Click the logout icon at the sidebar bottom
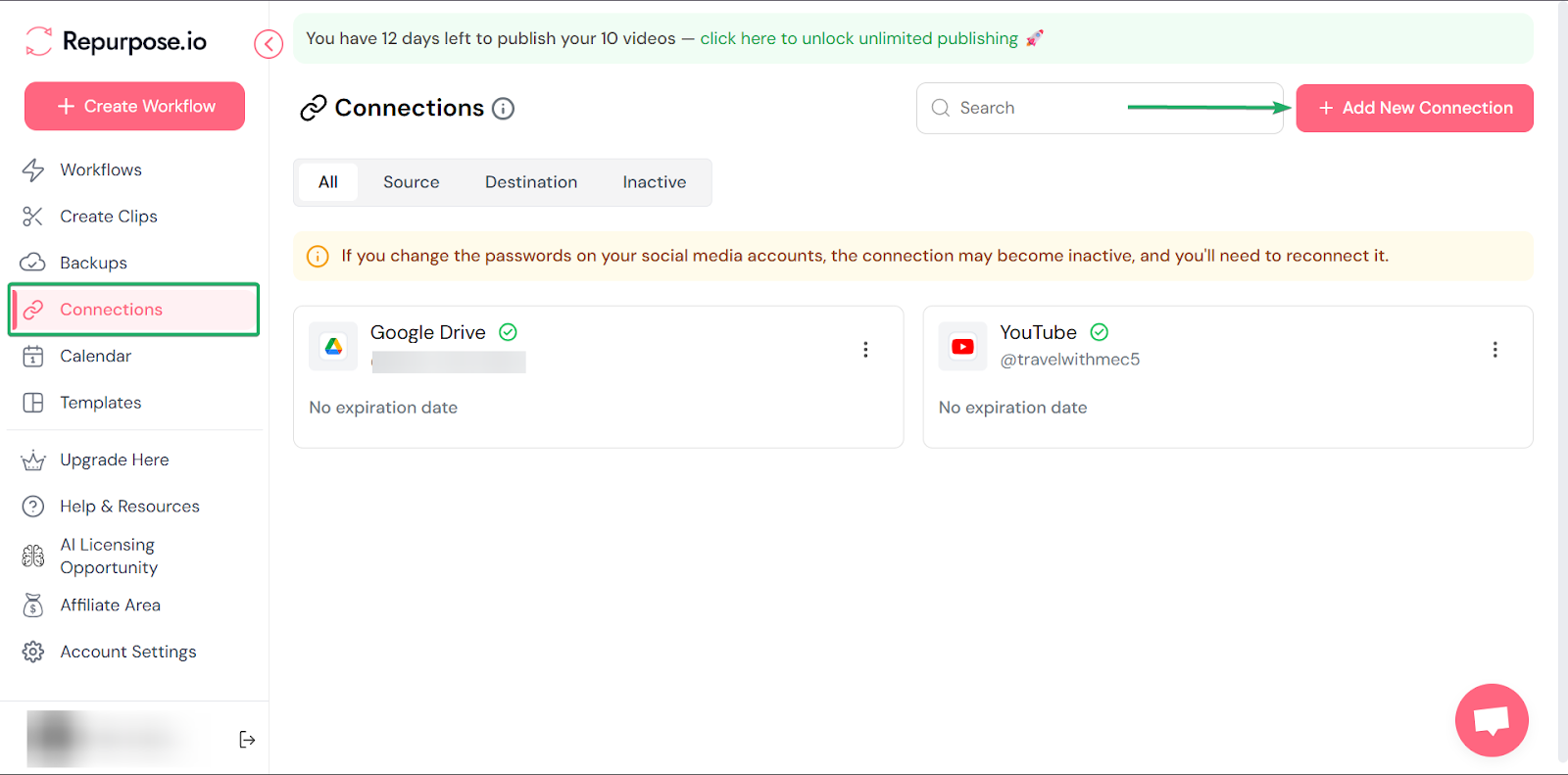 (247, 740)
